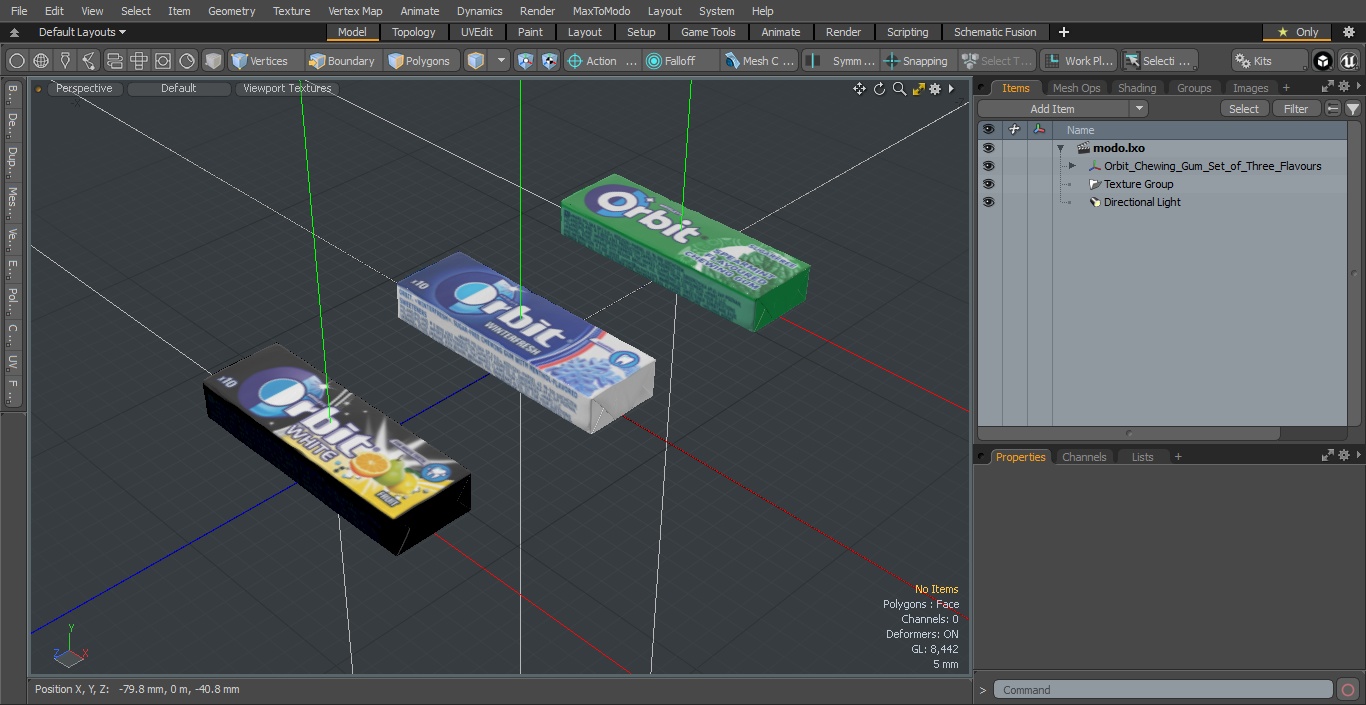This screenshot has height=705, width=1366.
Task: Click the Items list horizontal scrollbar
Action: coord(1129,433)
